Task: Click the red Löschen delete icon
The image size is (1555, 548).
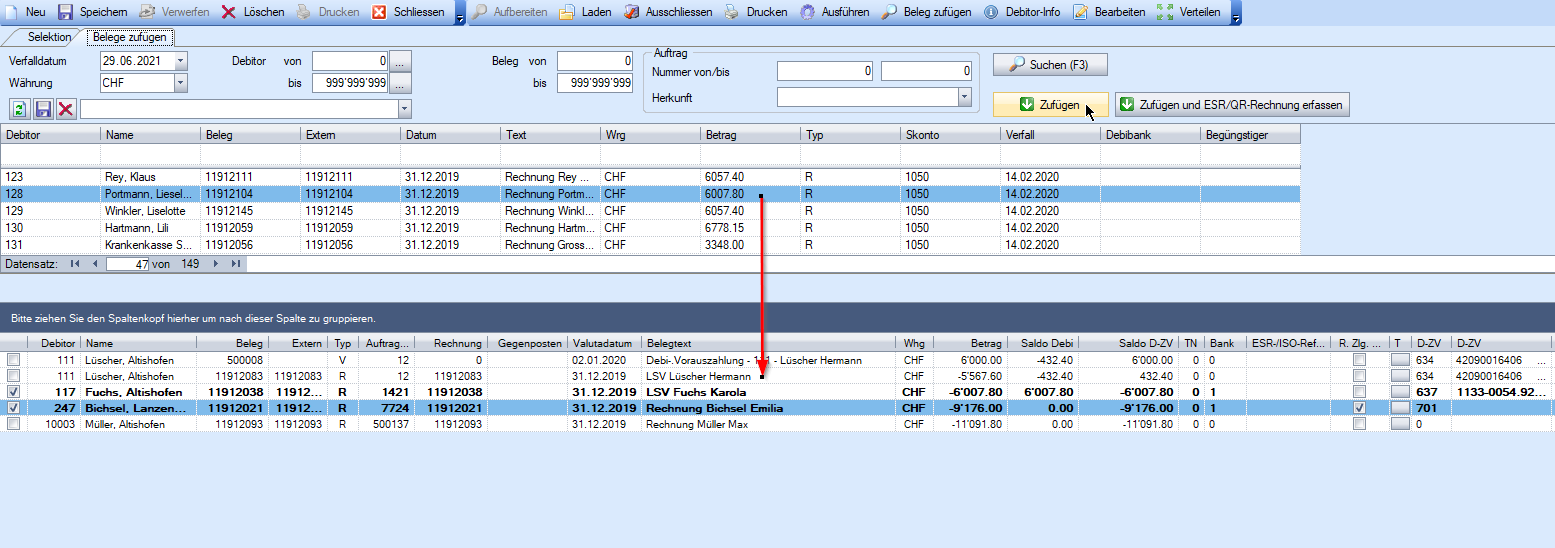Action: [228, 12]
